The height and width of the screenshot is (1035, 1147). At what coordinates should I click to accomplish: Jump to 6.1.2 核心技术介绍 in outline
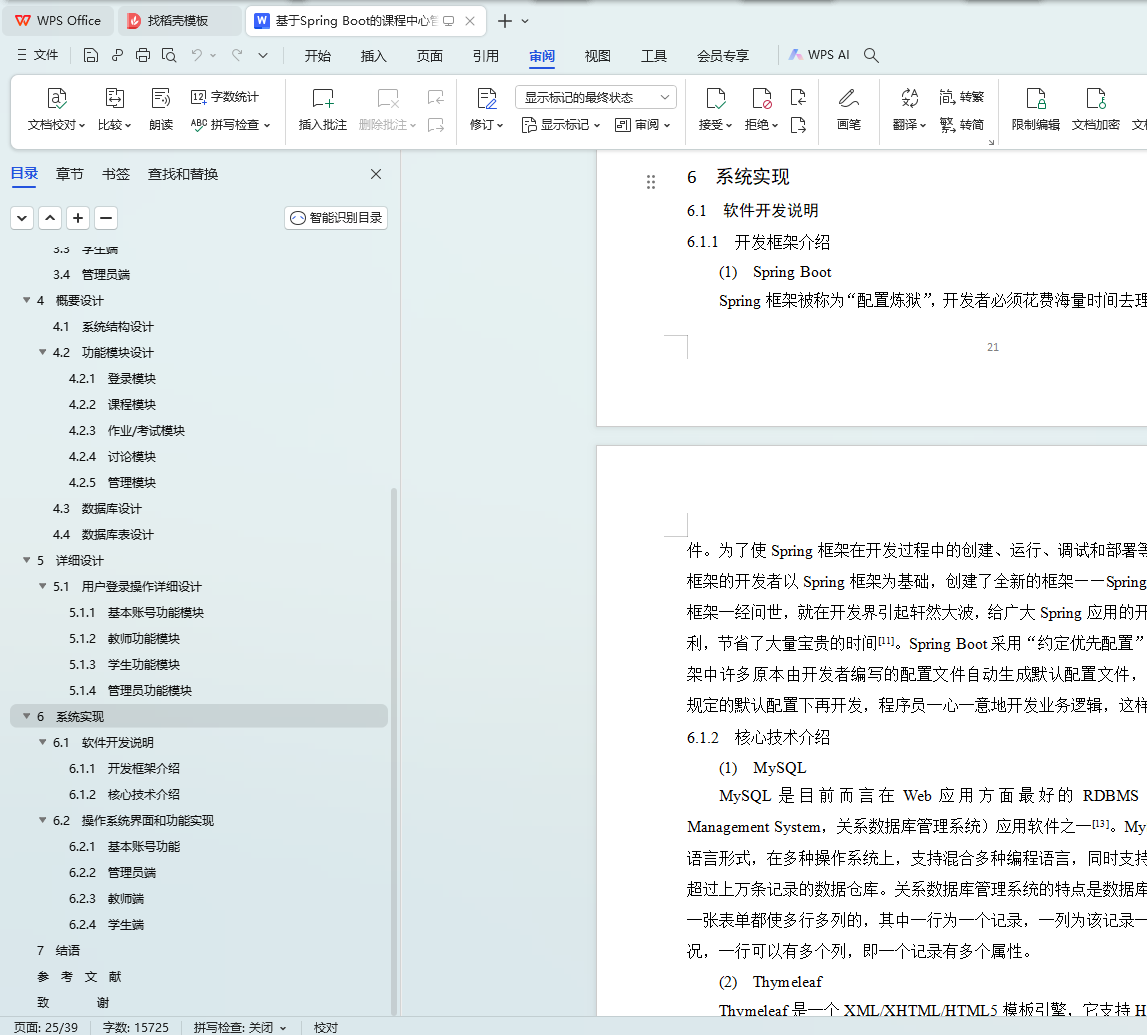click(124, 794)
